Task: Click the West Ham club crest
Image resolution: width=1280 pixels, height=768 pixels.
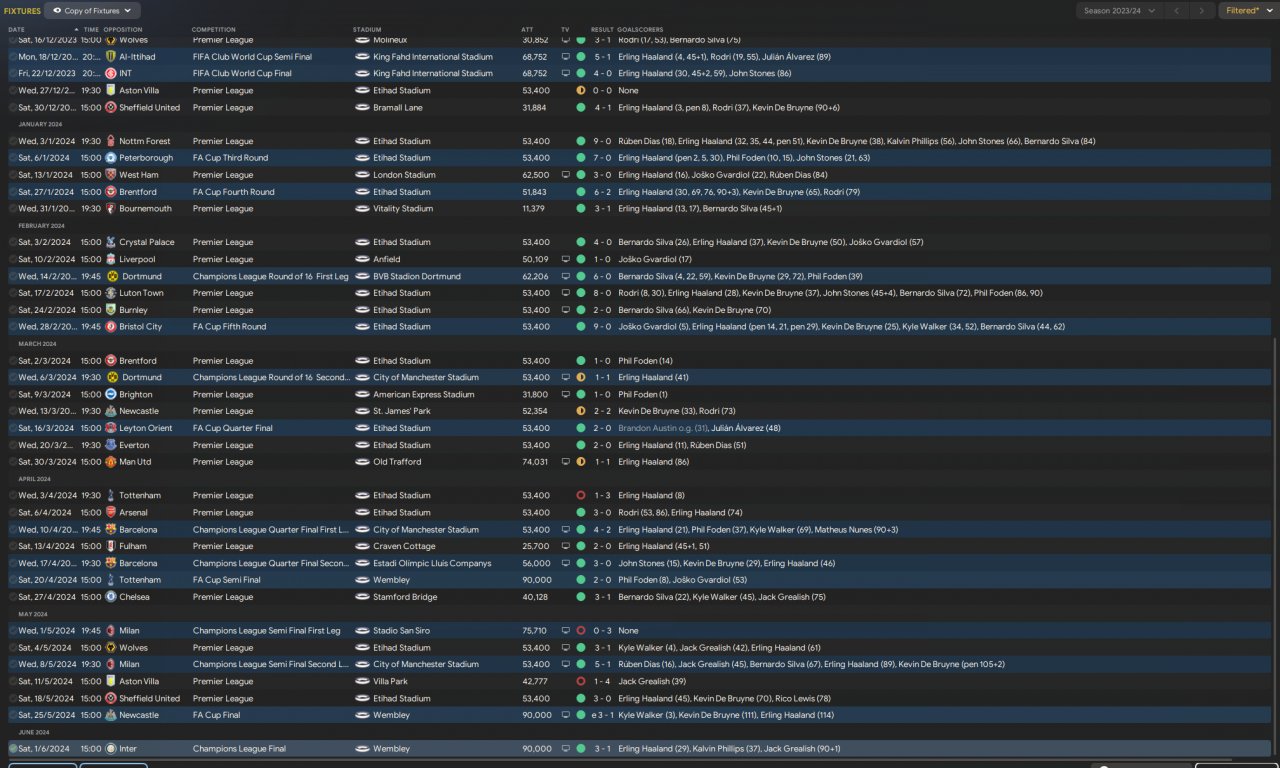Action: pyautogui.click(x=111, y=175)
